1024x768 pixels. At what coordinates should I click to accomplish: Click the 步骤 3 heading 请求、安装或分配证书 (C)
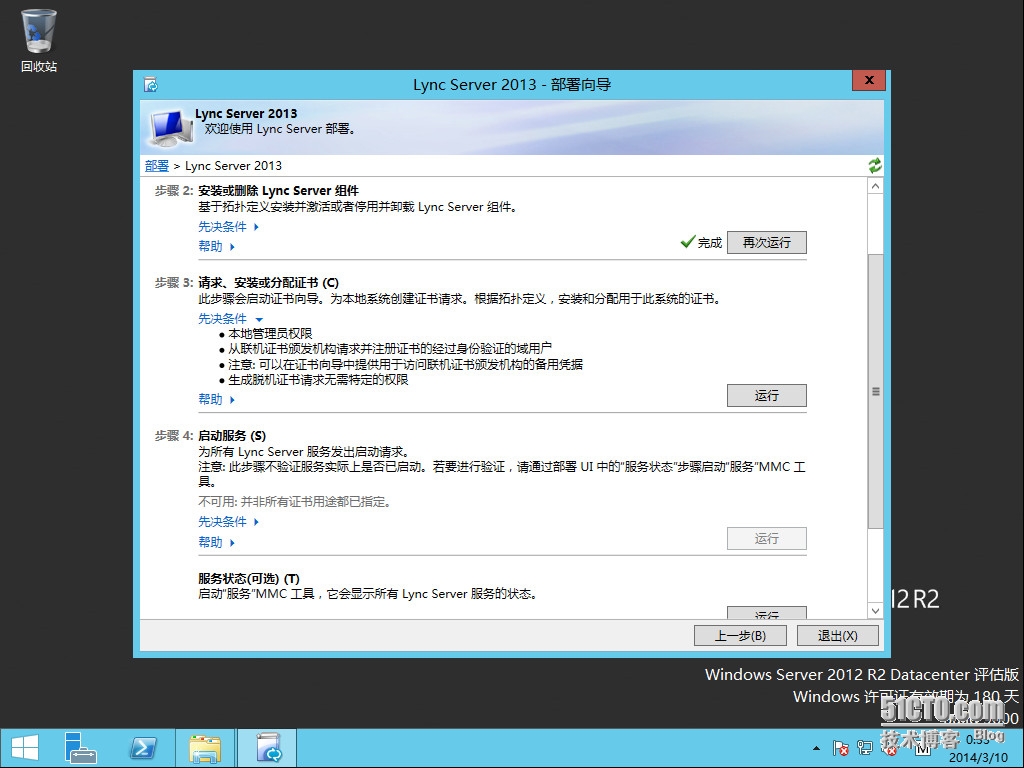268,283
